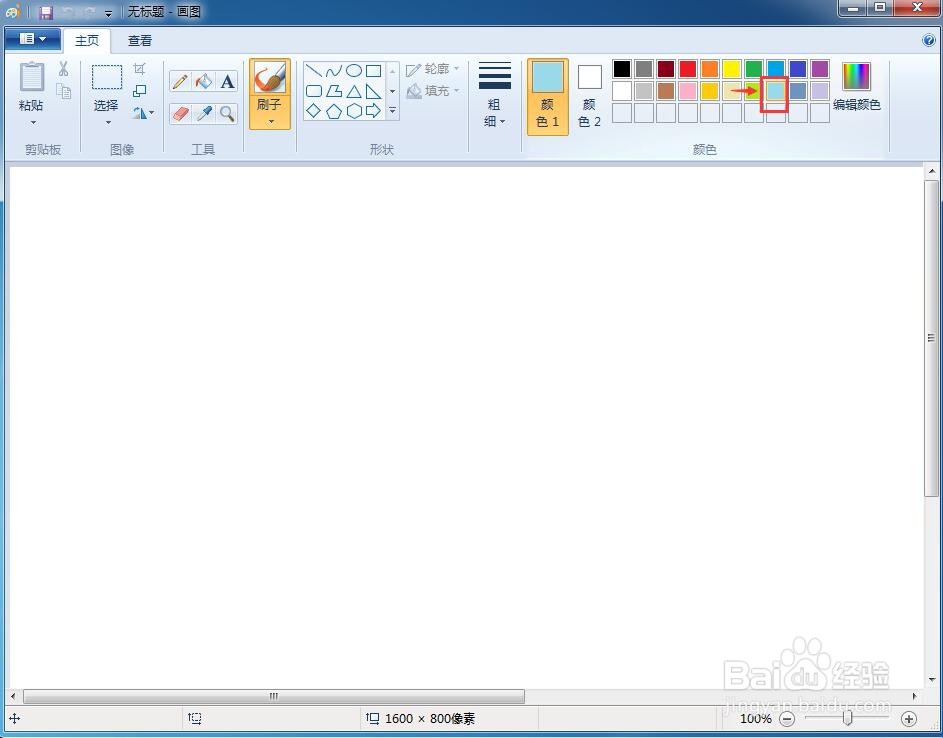The image size is (943, 738).
Task: Open the Select dropdown arrow
Action: (109, 123)
